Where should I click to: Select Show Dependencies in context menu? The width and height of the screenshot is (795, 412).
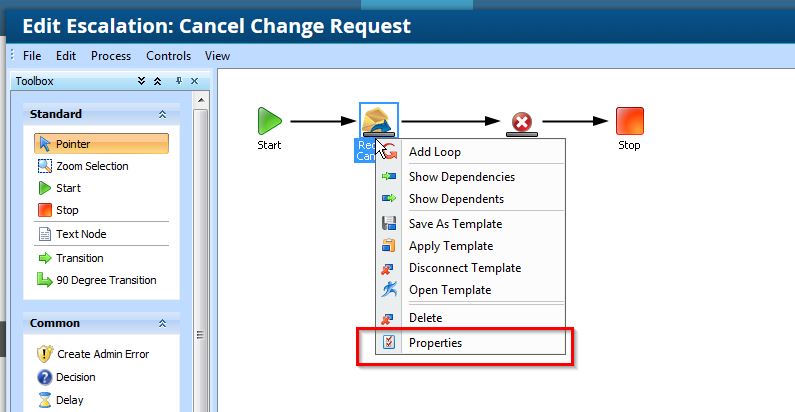461,177
